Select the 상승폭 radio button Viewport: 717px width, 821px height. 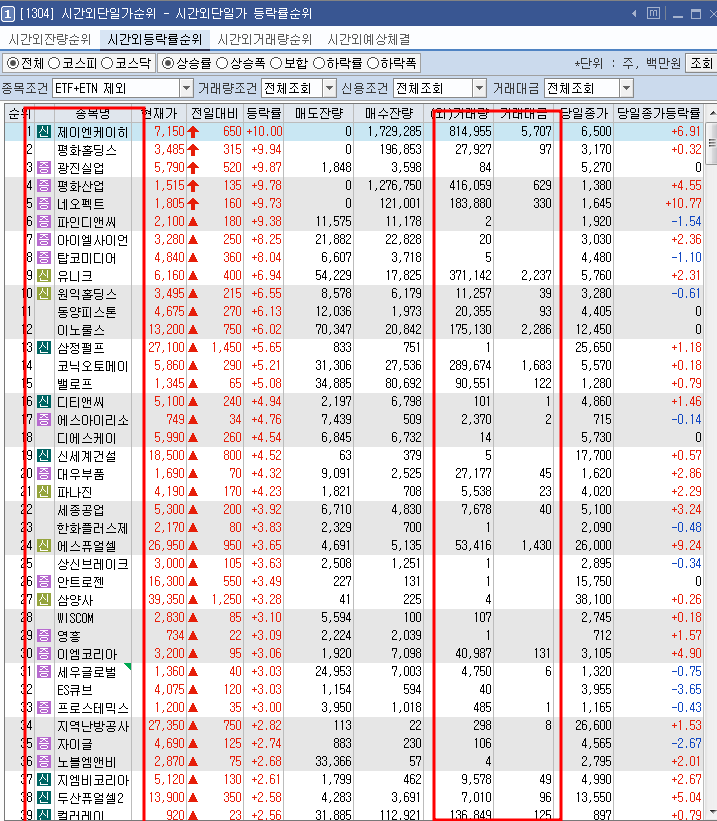click(x=222, y=63)
